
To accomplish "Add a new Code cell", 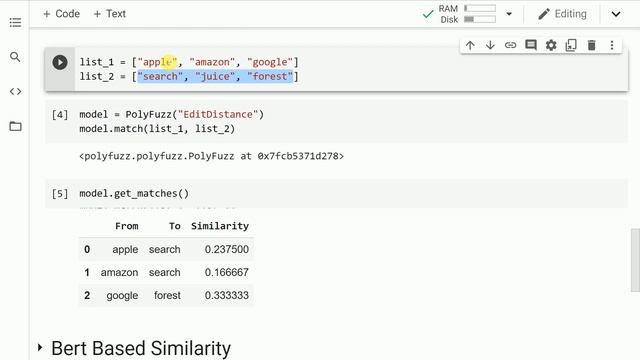I will click(61, 14).
